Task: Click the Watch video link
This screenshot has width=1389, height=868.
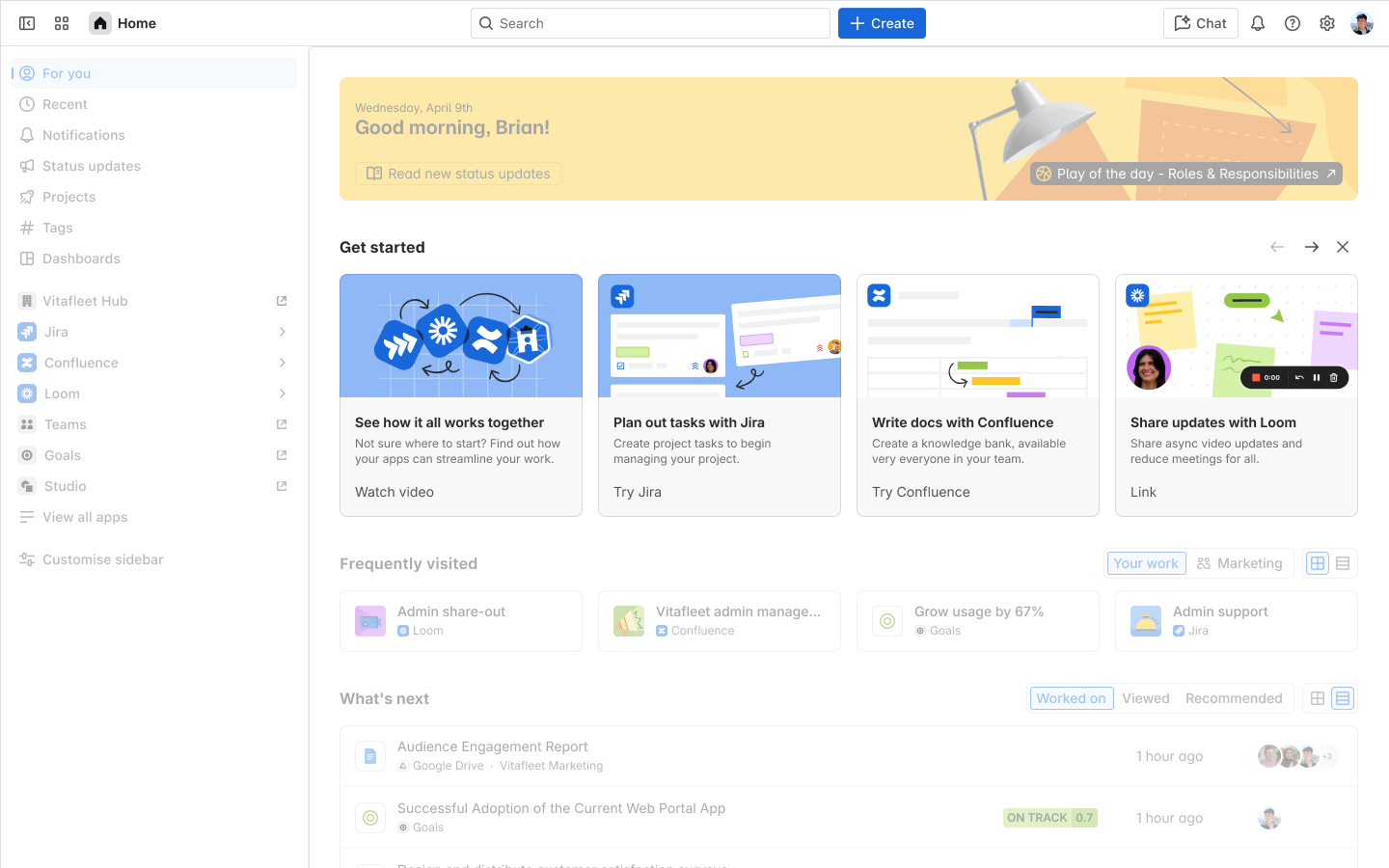Action: [395, 492]
